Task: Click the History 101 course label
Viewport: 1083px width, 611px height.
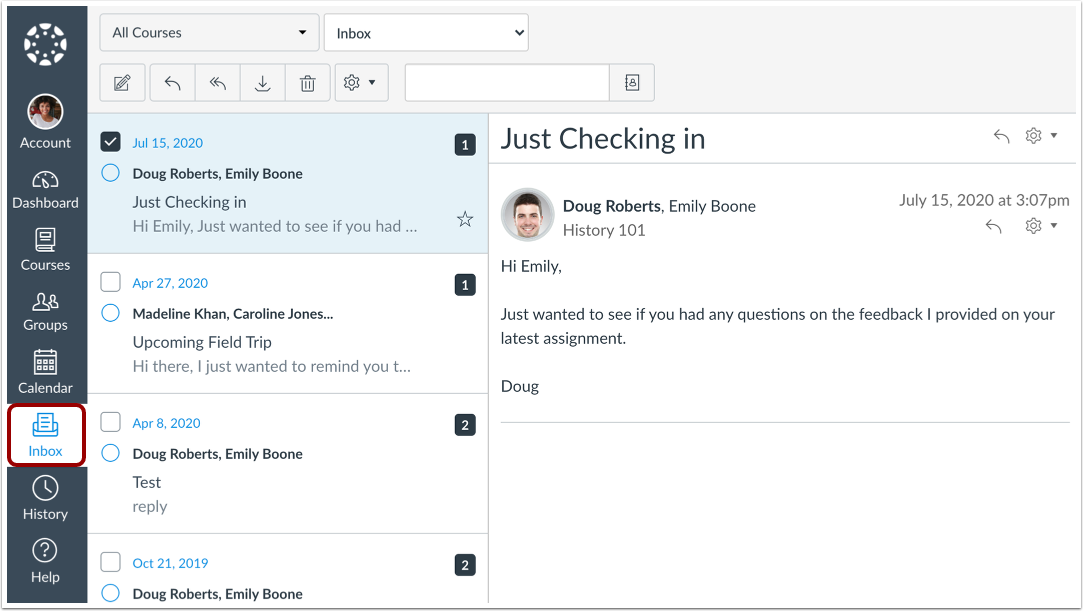Action: [604, 231]
